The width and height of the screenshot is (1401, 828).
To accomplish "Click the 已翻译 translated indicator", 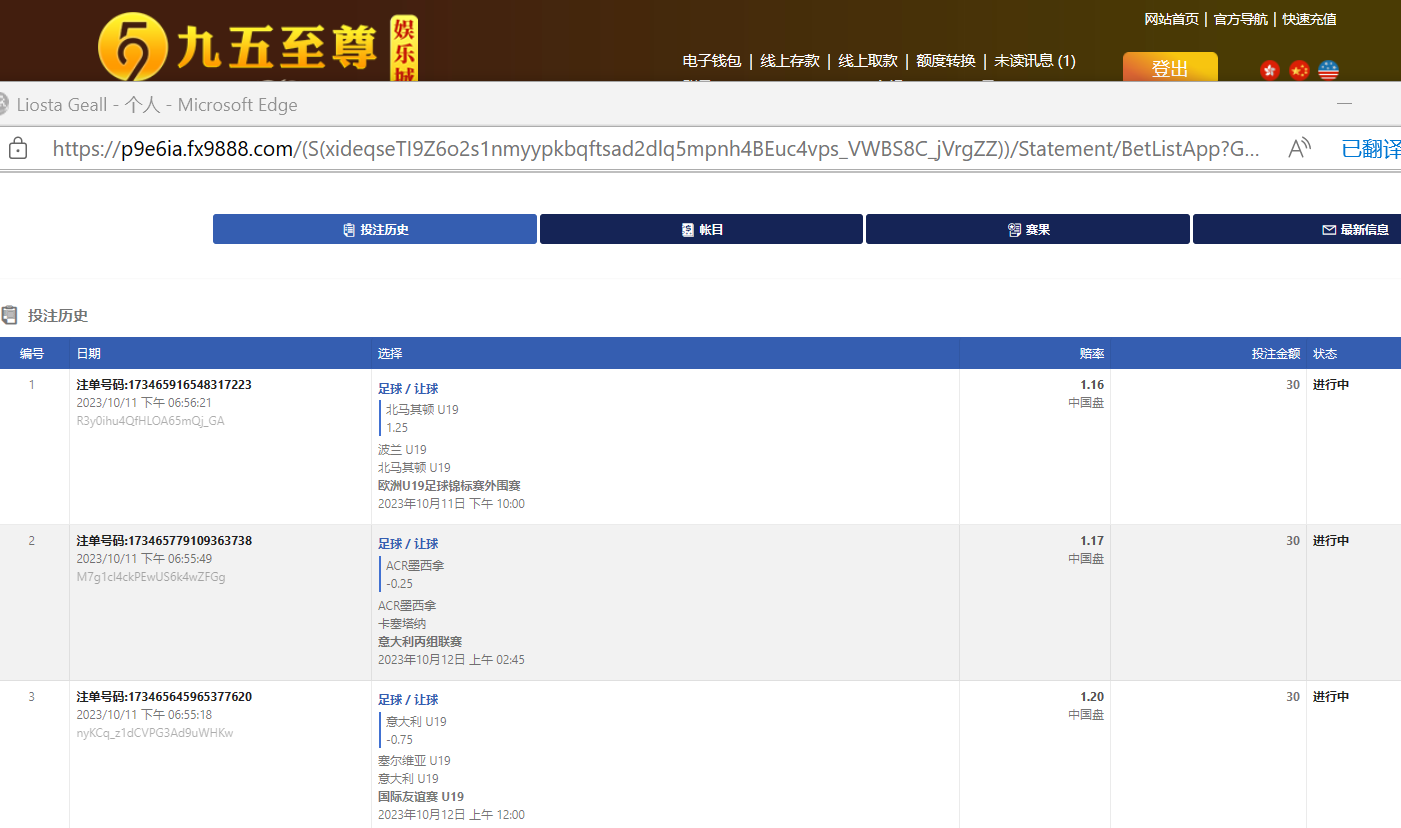I will coord(1371,149).
